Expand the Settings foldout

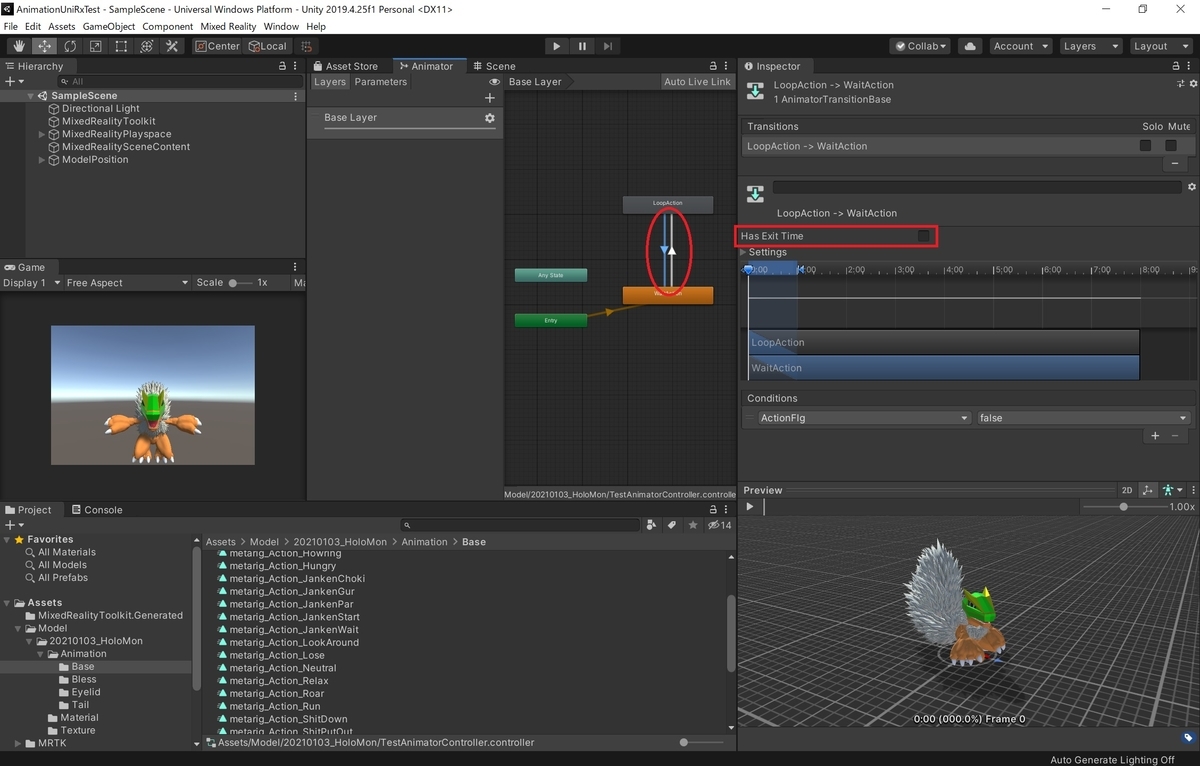[x=744, y=252]
